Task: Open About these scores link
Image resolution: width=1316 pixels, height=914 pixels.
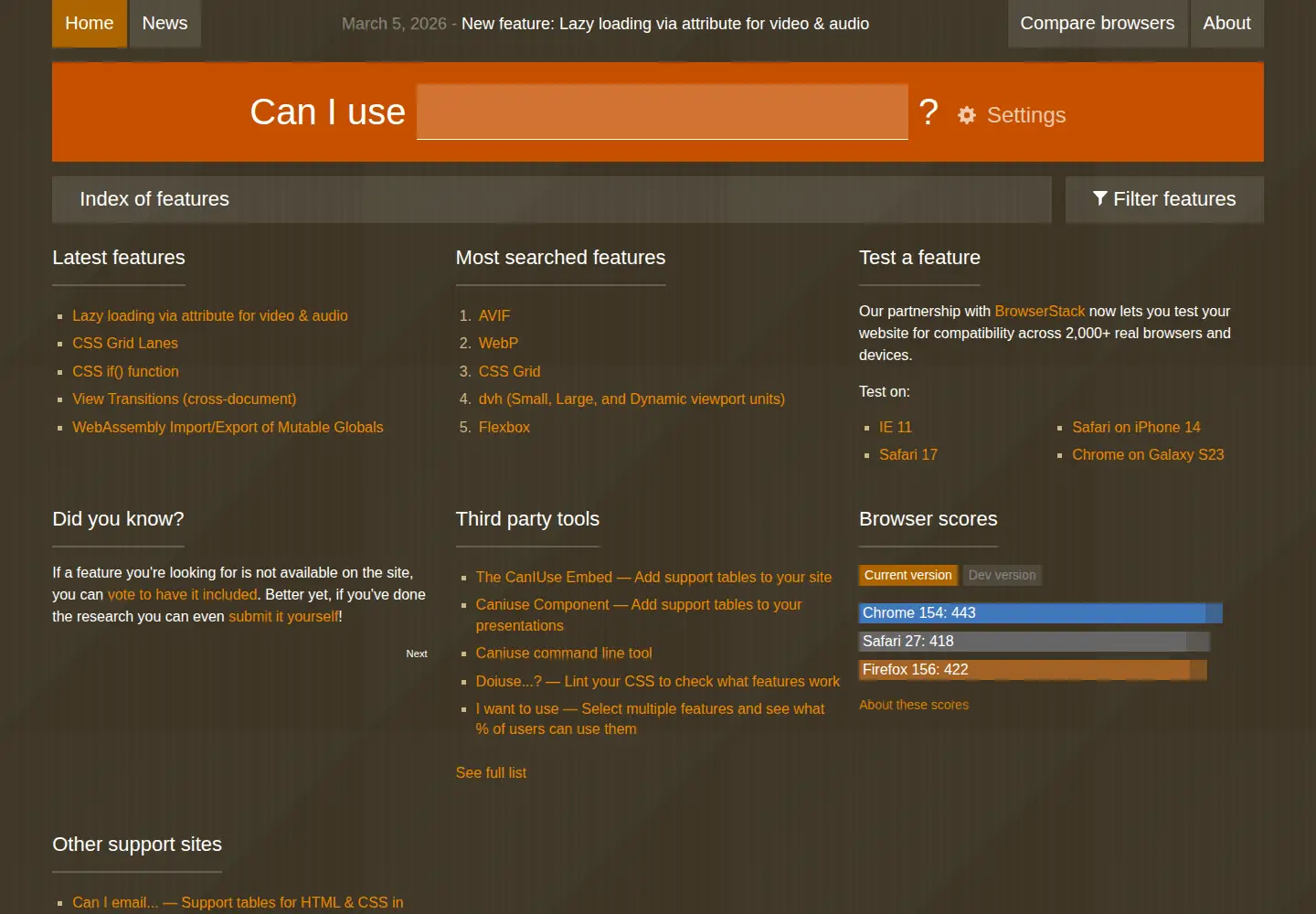Action: tap(914, 705)
